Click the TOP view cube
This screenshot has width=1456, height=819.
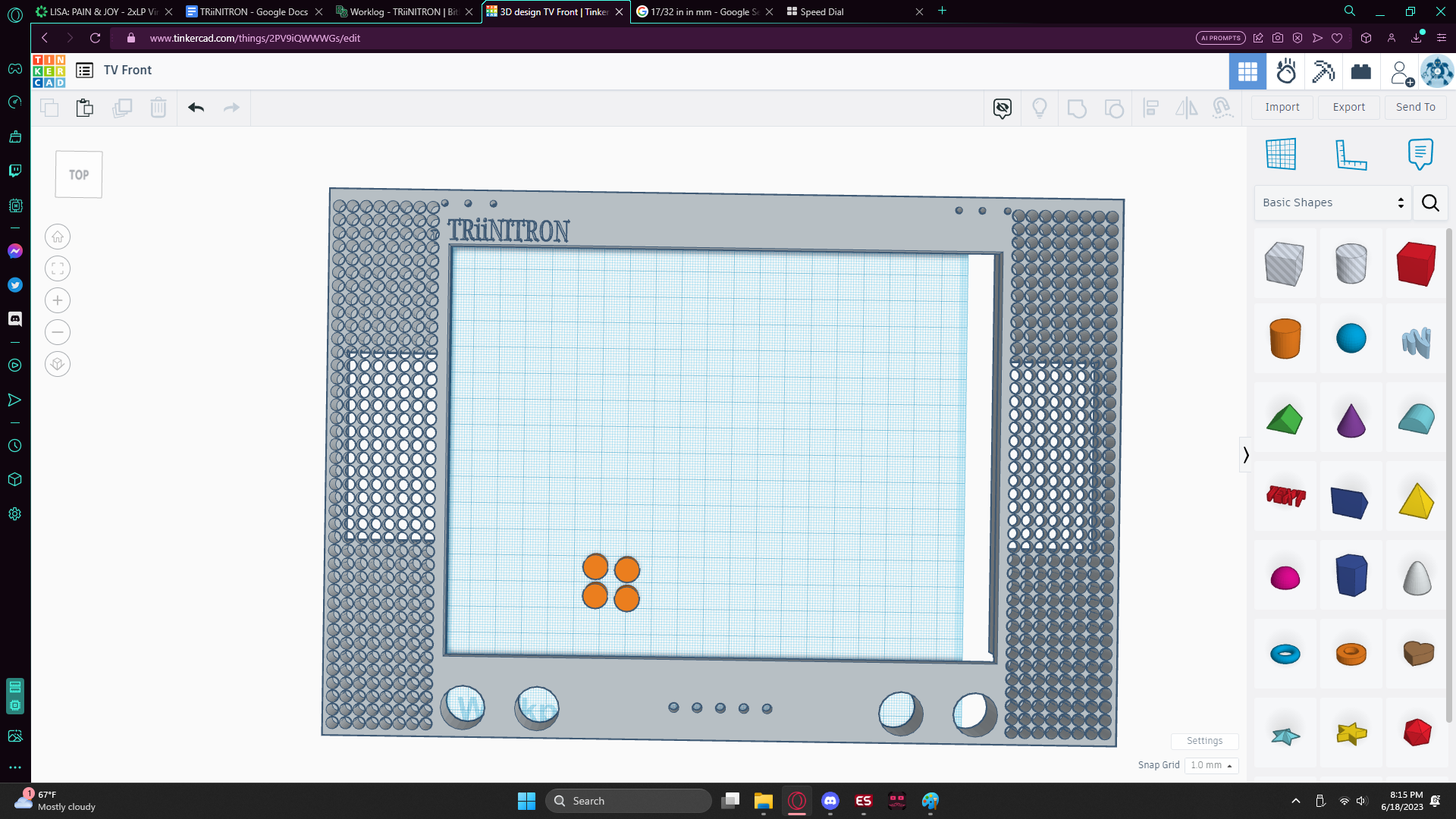pyautogui.click(x=79, y=174)
